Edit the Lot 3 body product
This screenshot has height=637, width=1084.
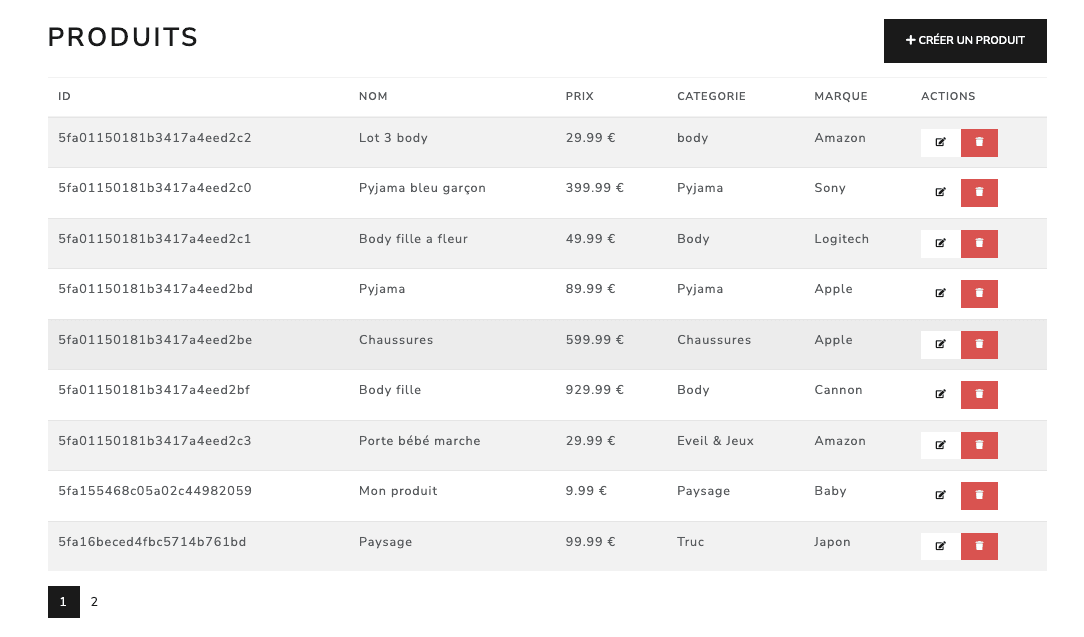940,142
